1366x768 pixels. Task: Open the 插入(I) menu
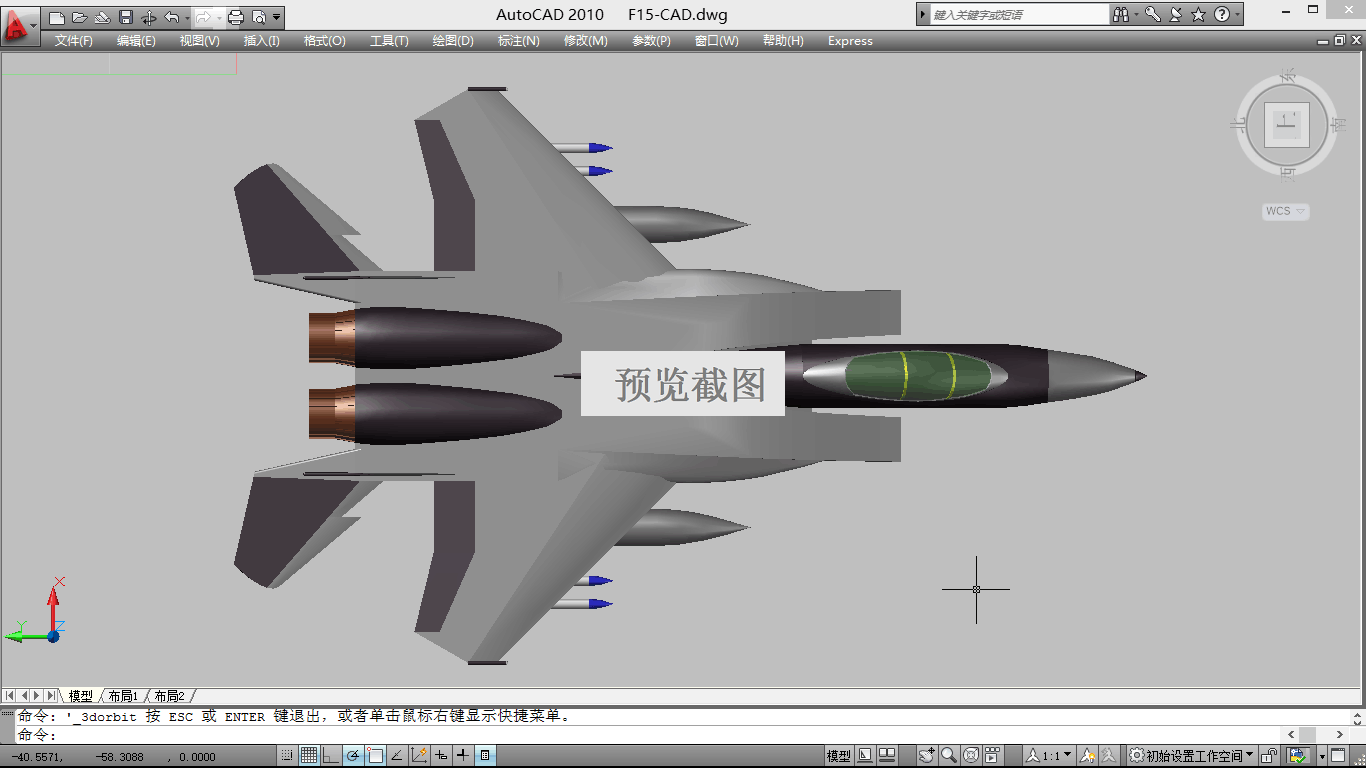262,41
